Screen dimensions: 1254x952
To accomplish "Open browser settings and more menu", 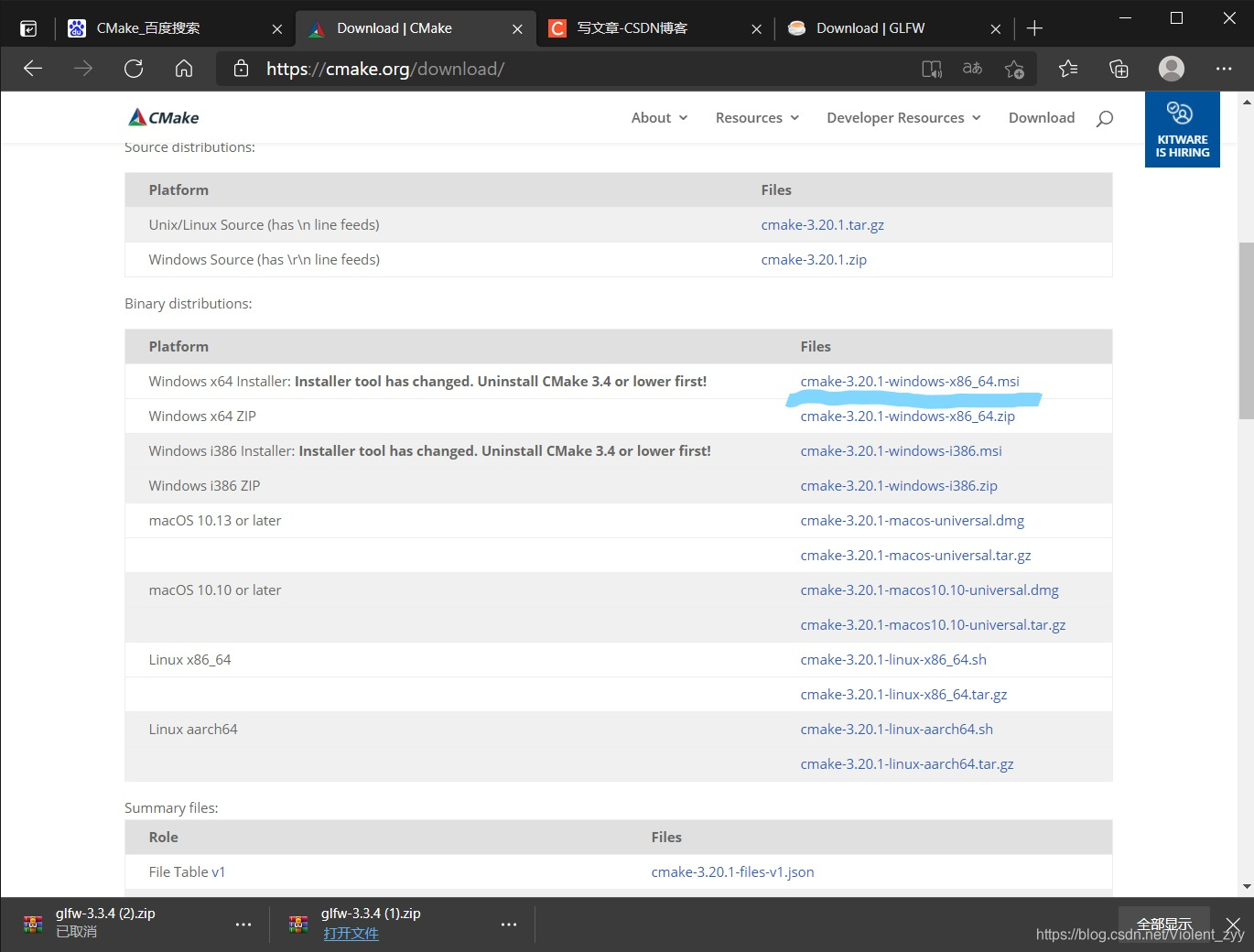I will coord(1224,69).
